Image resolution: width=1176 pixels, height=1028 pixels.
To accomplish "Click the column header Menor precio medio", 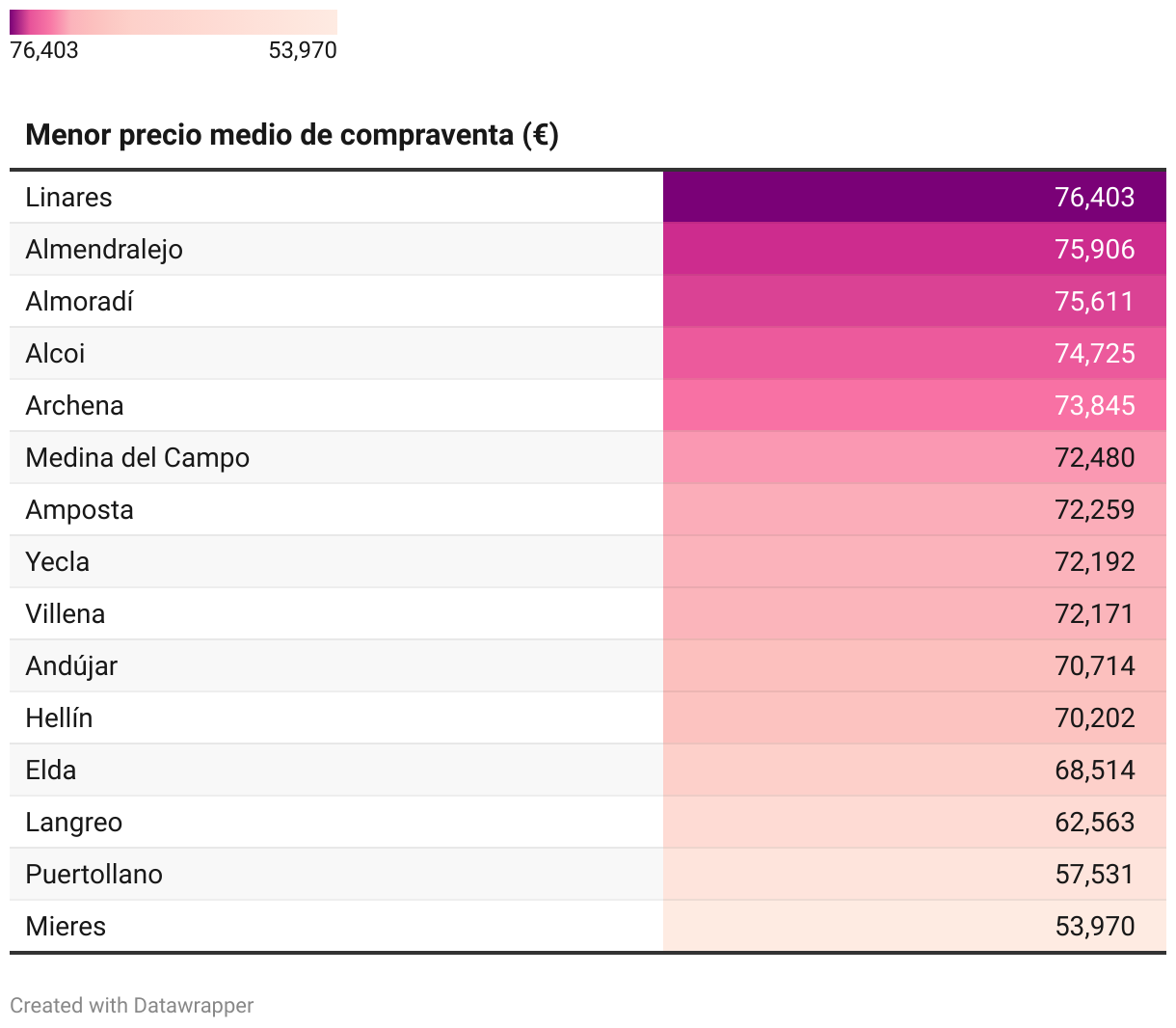I will 292,135.
